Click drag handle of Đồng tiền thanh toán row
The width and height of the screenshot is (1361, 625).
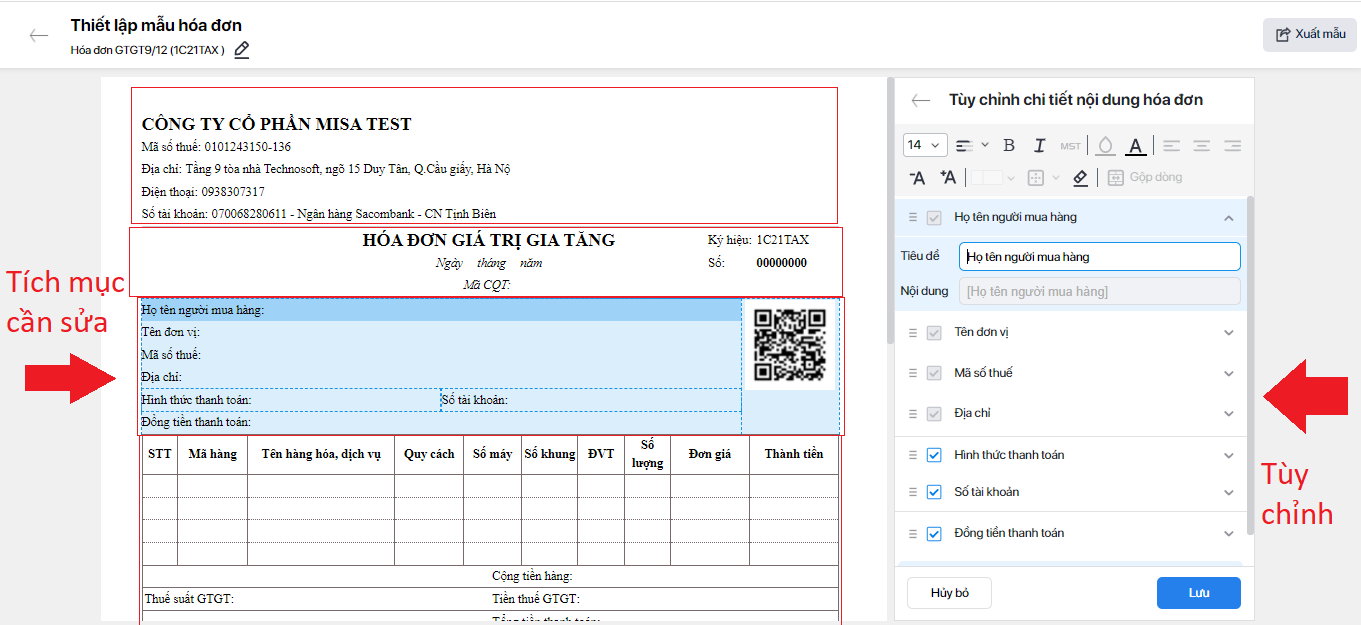[912, 533]
